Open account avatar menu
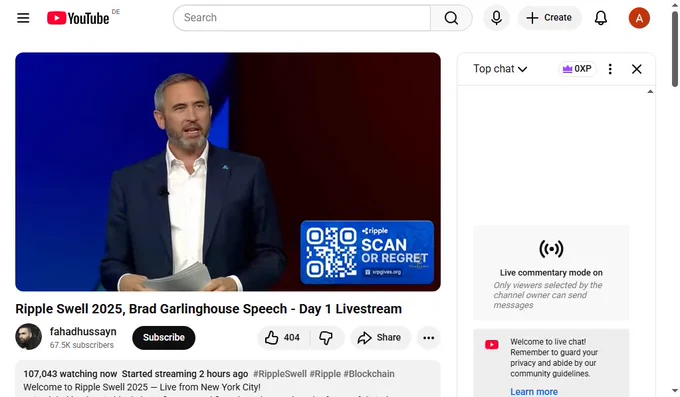The width and height of the screenshot is (680, 397). point(639,18)
